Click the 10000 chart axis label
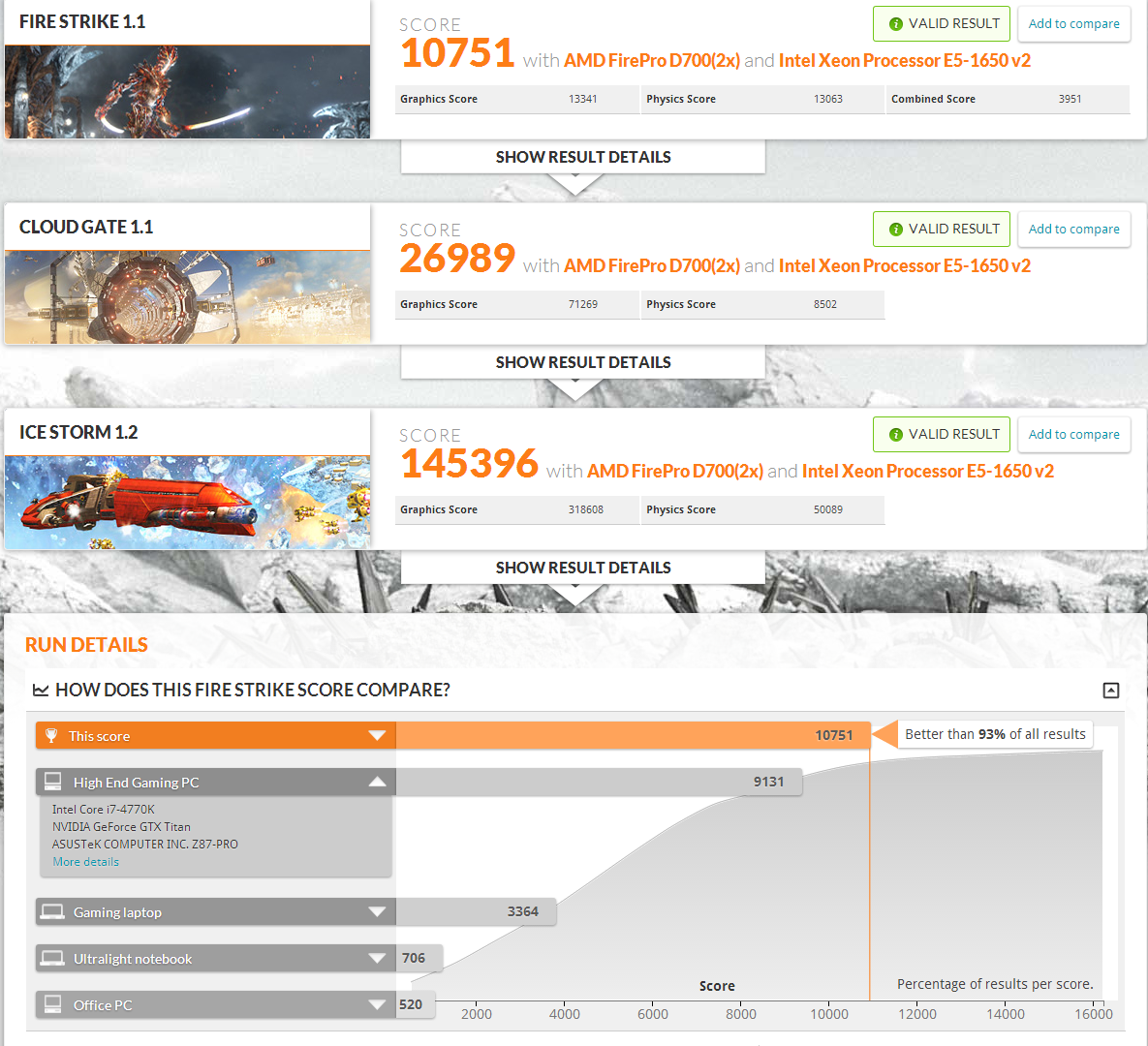 tap(828, 1015)
